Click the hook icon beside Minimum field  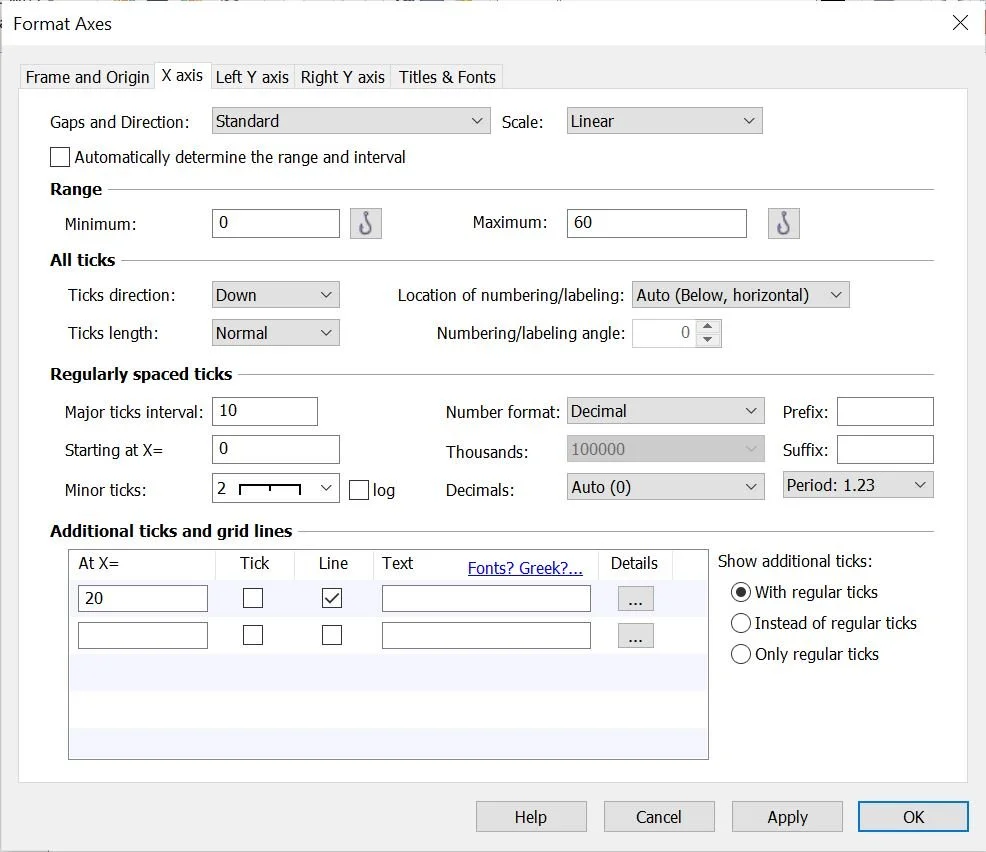365,223
